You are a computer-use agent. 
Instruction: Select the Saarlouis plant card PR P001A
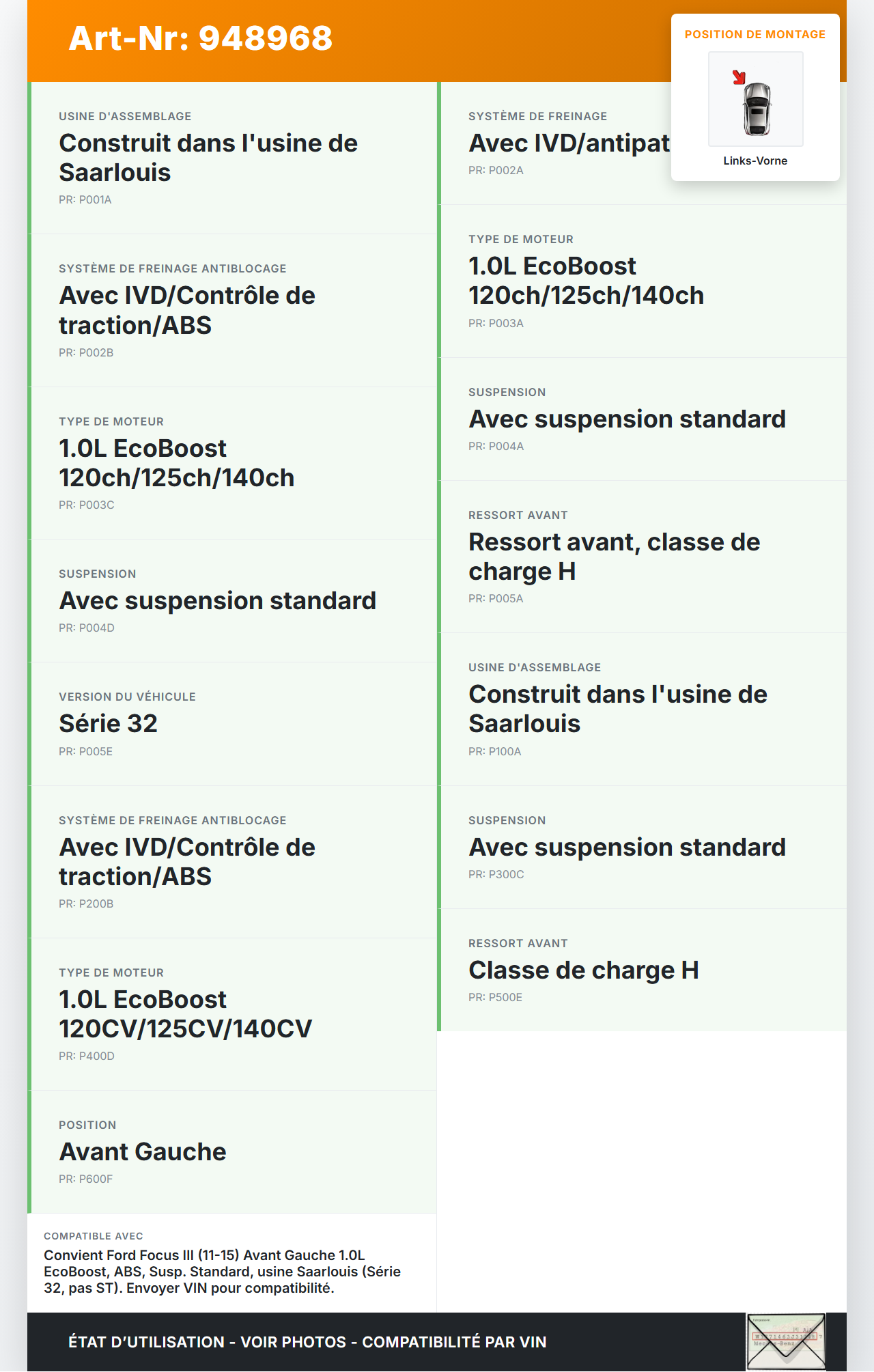[x=232, y=158]
